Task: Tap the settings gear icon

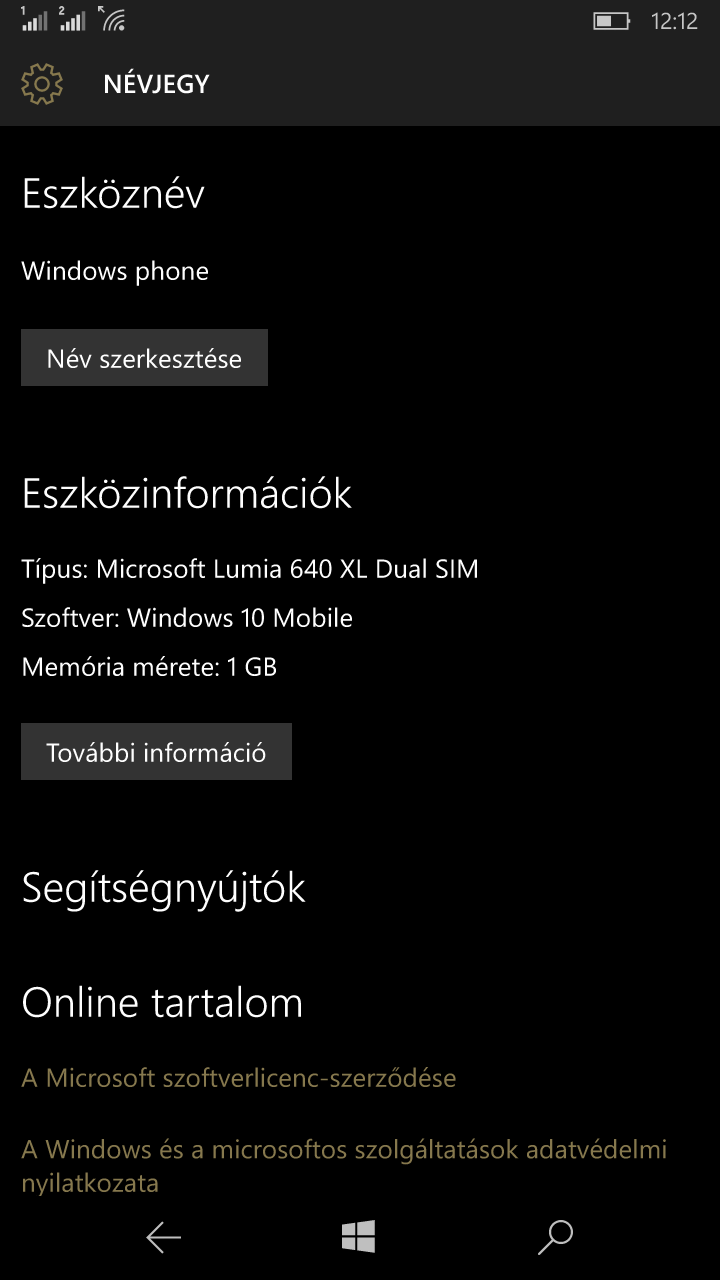Action: click(41, 84)
